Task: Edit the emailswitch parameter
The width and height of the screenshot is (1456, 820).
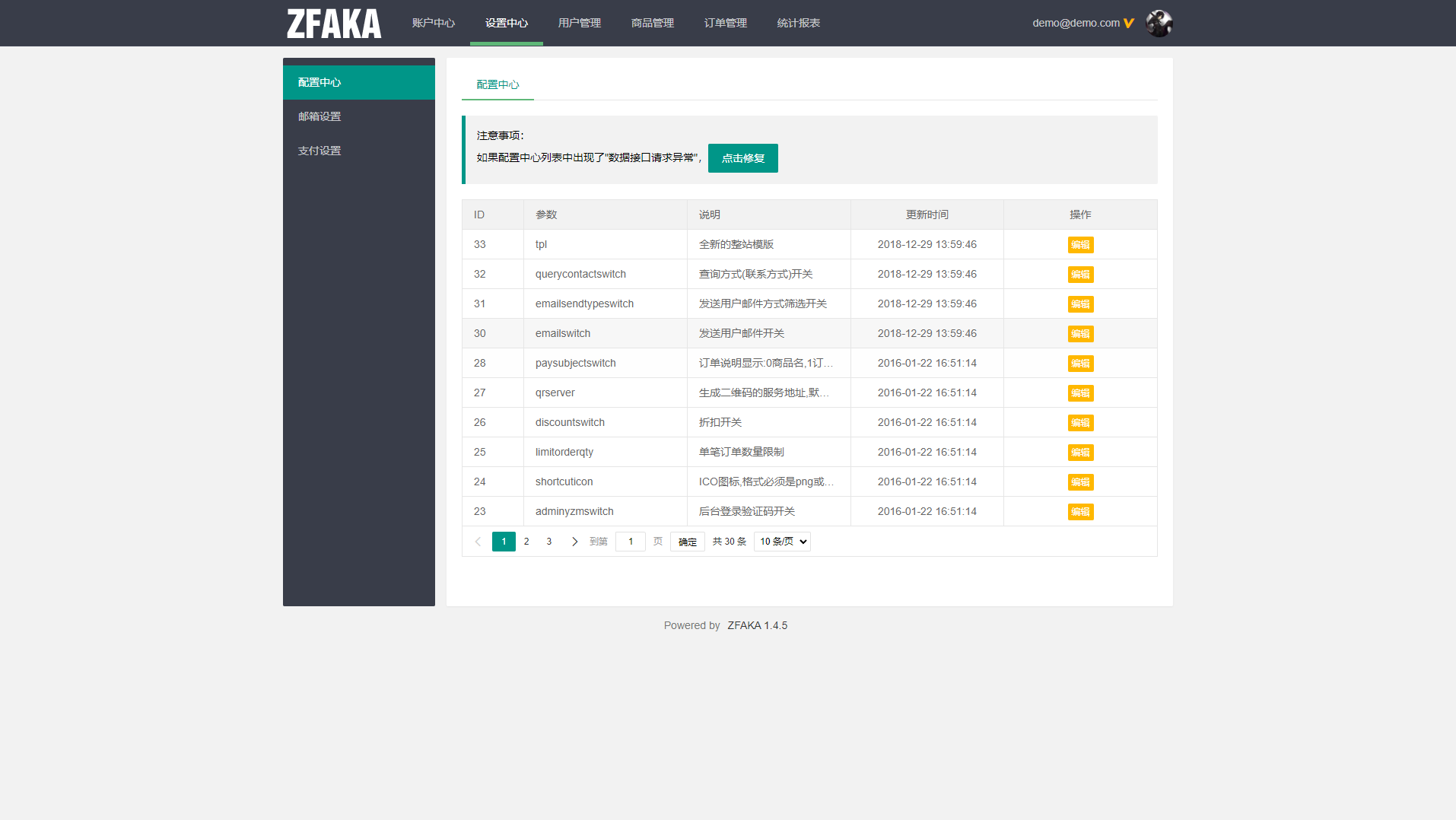Action: 1079,333
